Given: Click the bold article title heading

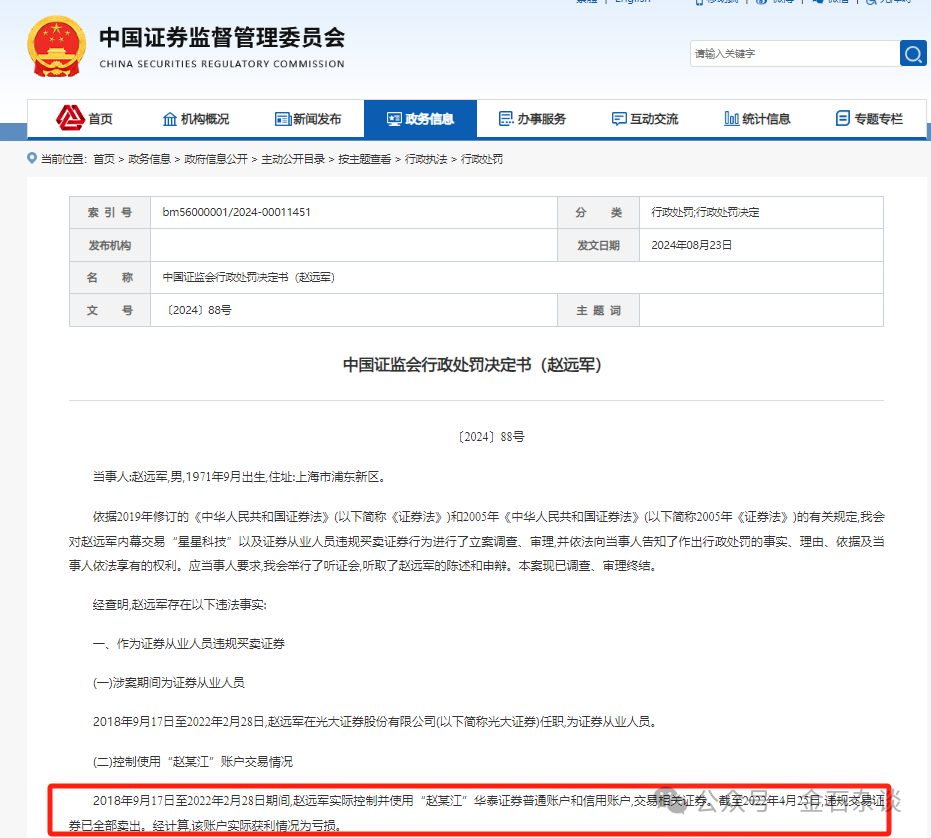Looking at the screenshot, I should click(x=474, y=365).
